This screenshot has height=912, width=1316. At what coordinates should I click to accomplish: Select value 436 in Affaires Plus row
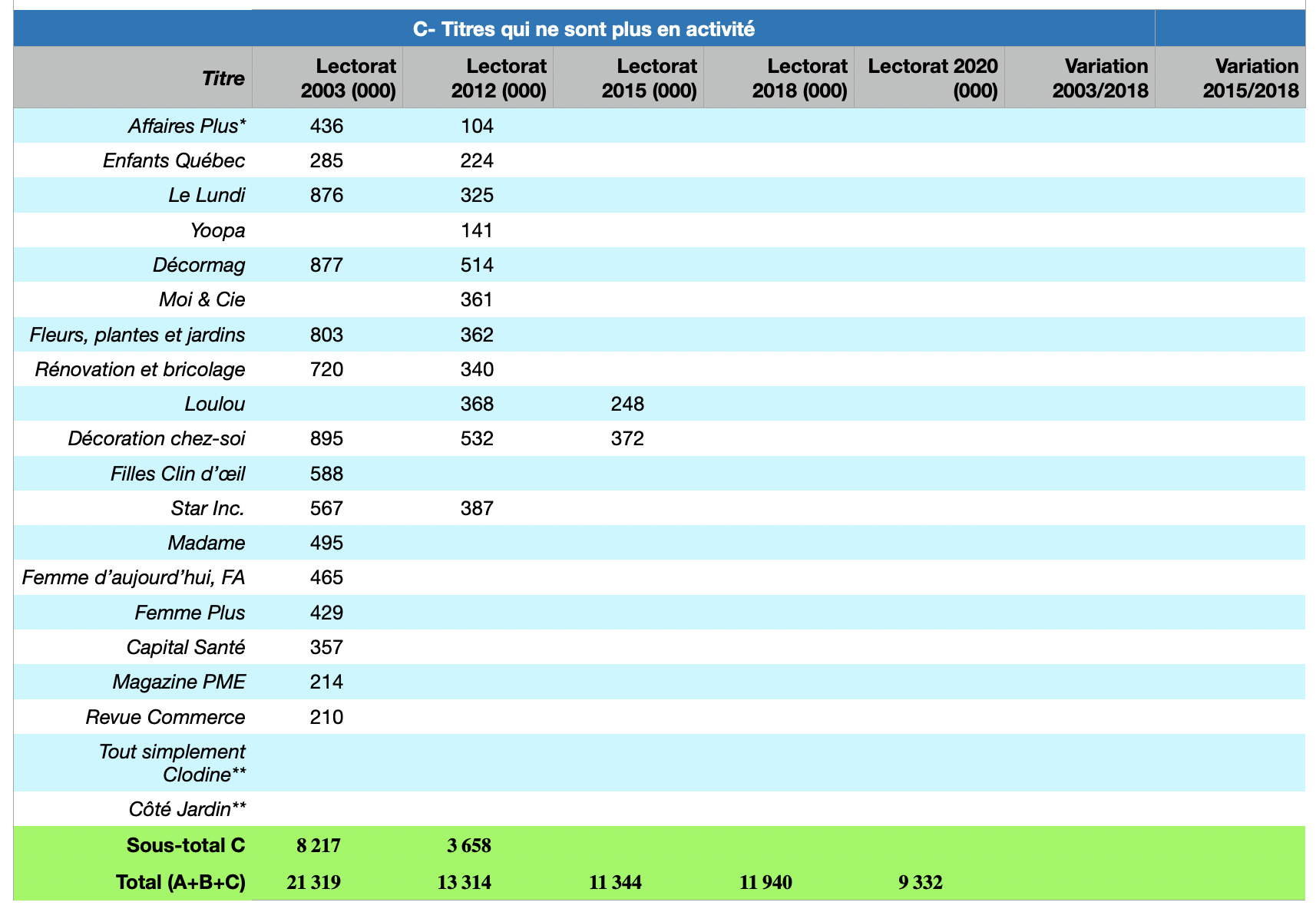pos(327,126)
